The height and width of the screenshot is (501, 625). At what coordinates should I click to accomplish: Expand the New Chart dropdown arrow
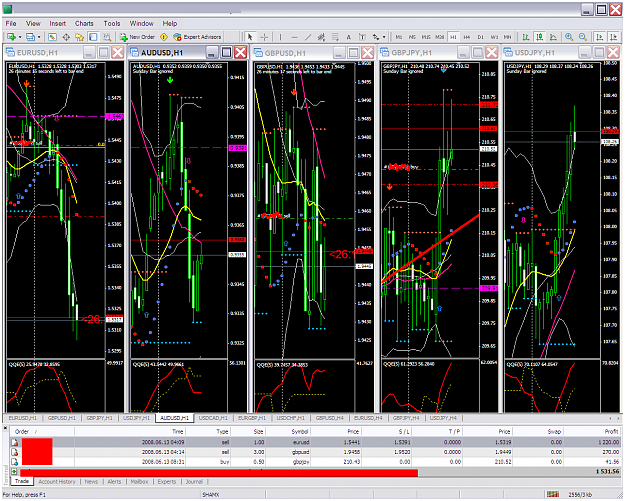tap(20, 37)
